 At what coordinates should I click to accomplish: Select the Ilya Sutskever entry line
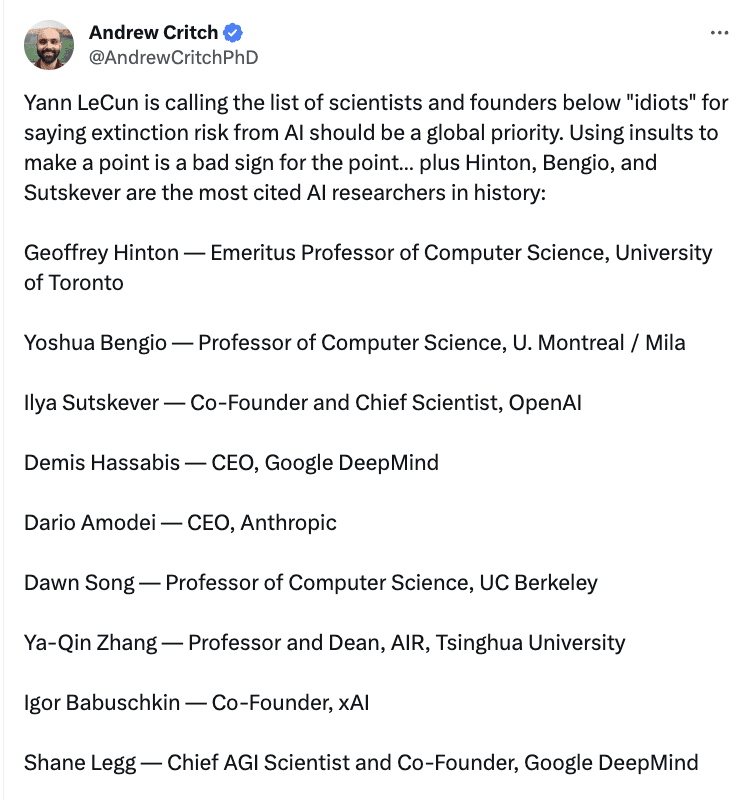(x=303, y=403)
